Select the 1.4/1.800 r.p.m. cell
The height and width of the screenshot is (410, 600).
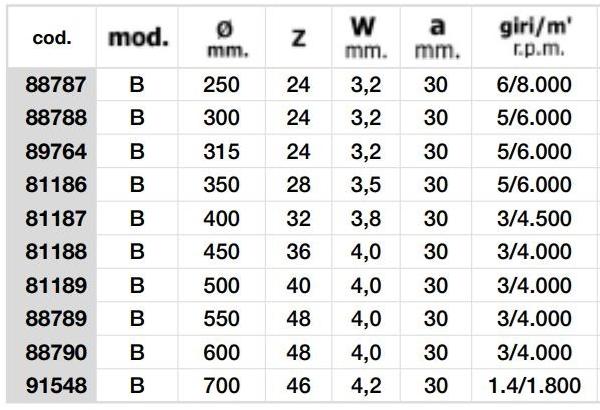(x=533, y=384)
